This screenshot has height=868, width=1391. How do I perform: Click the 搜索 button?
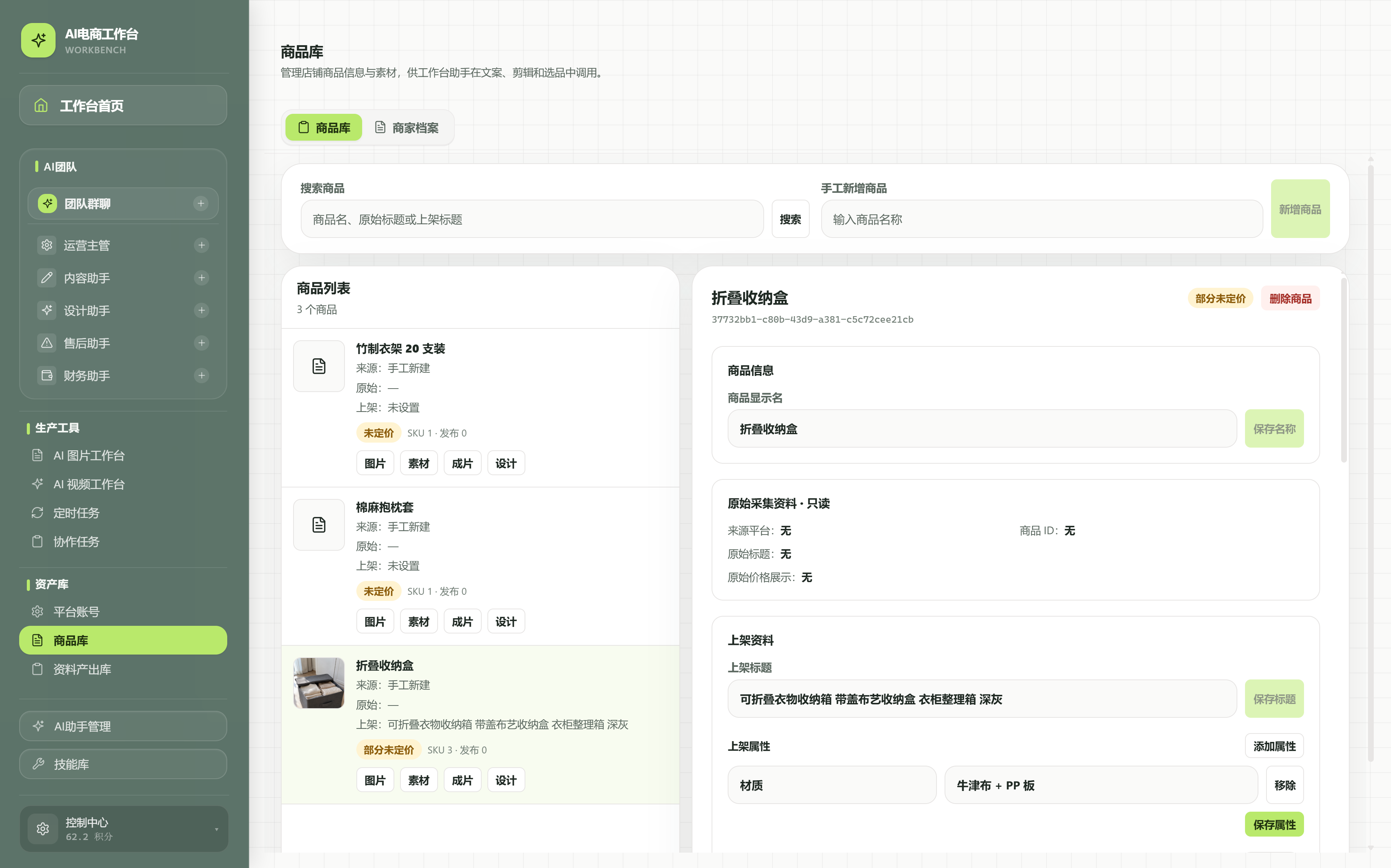(790, 219)
